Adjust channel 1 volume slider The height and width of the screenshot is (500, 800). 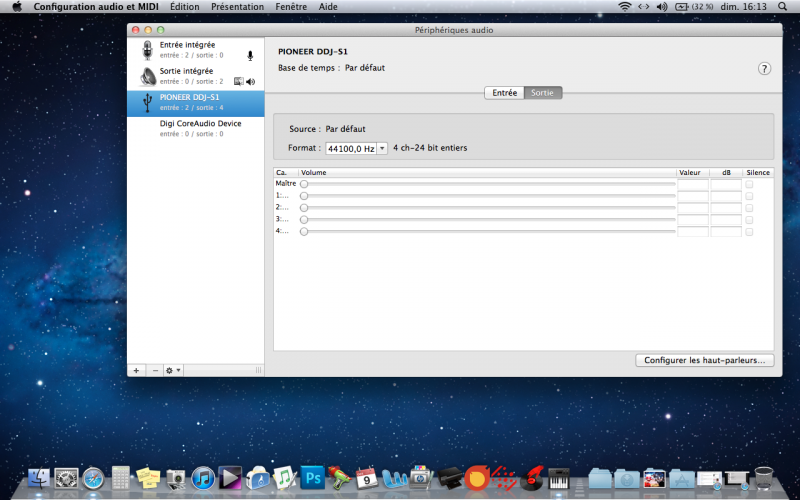click(488, 196)
